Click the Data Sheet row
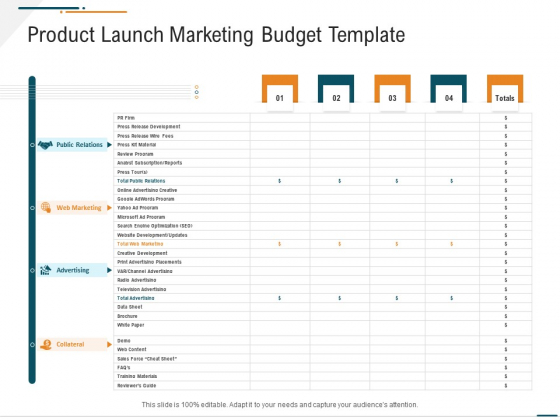Image resolution: width=560 pixels, height=420 pixels. (x=322, y=307)
